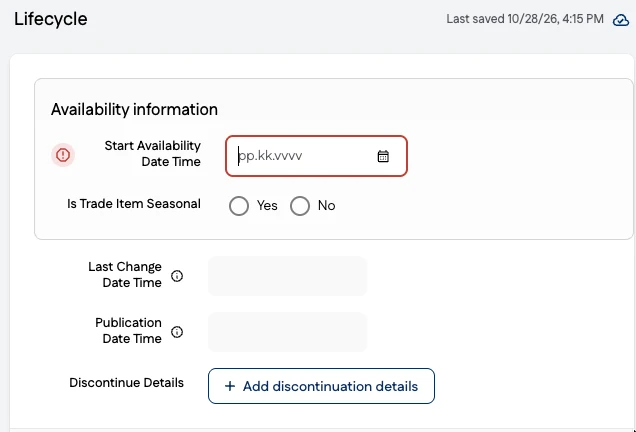Select No for Is Trade Item Seasonal
Viewport: 636px width, 432px height.
pos(300,206)
